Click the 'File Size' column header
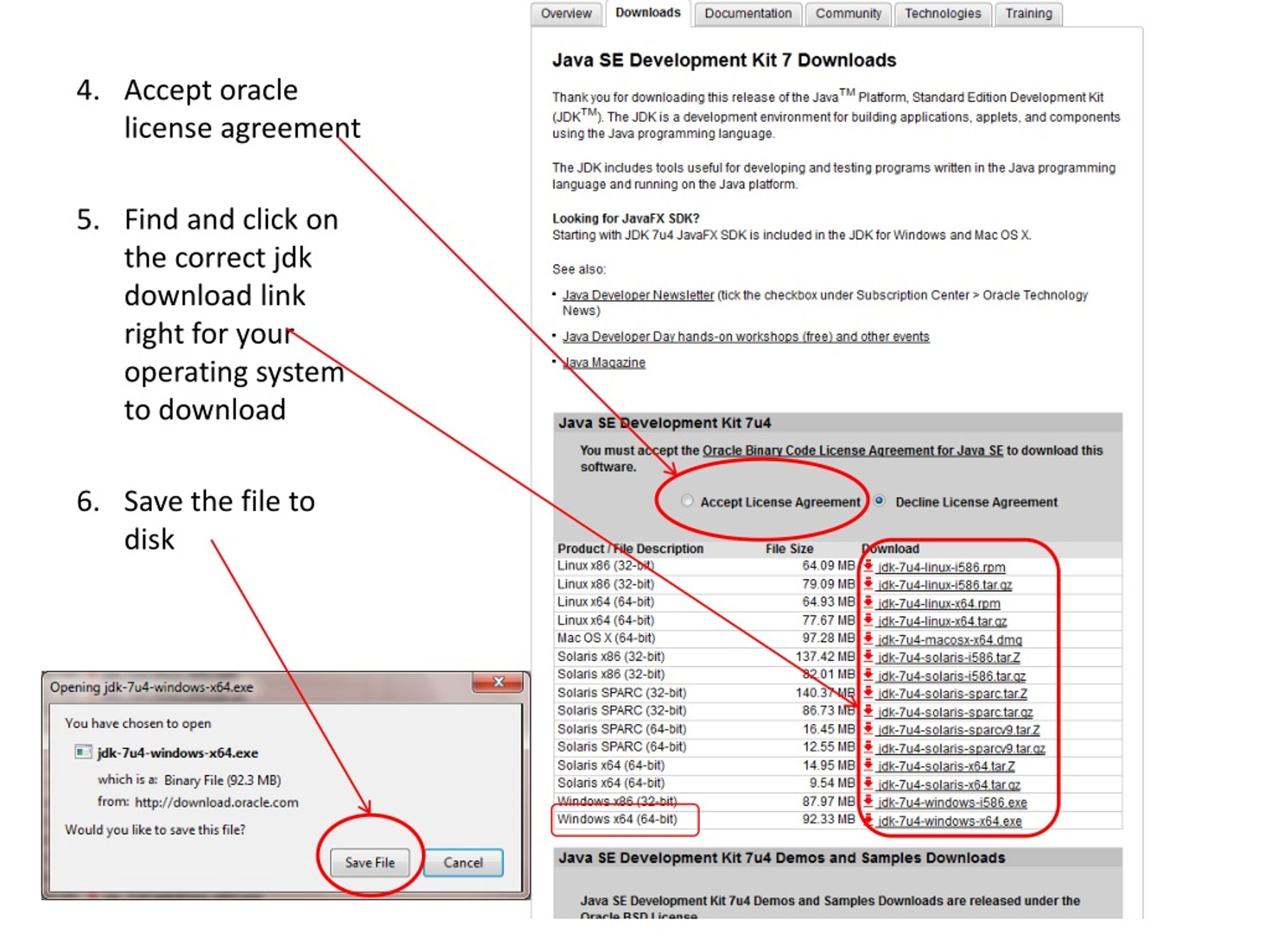This screenshot has height=952, width=1270. pos(789,548)
